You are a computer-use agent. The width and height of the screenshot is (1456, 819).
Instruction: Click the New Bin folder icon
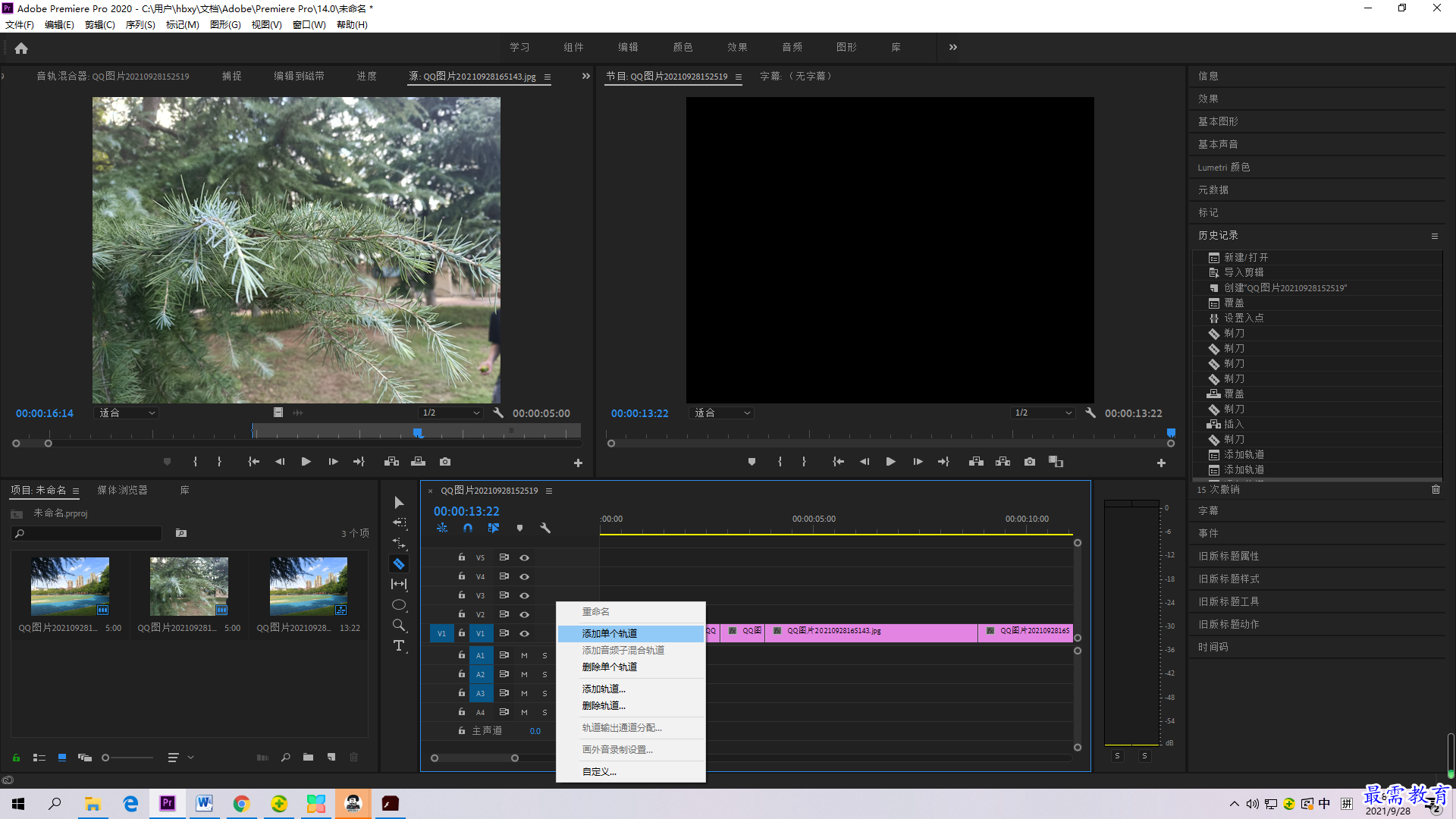(308, 758)
